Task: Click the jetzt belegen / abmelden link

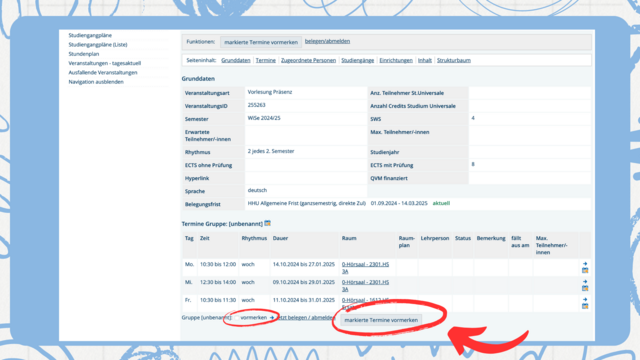Action: 306,318
